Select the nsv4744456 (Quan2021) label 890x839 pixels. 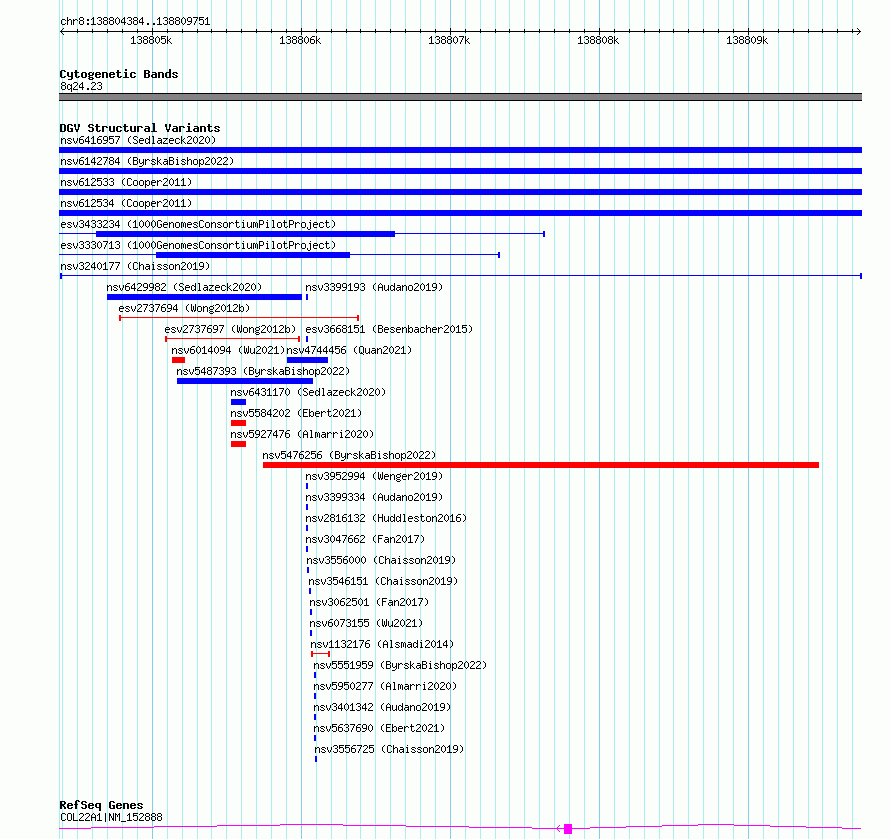tap(349, 350)
